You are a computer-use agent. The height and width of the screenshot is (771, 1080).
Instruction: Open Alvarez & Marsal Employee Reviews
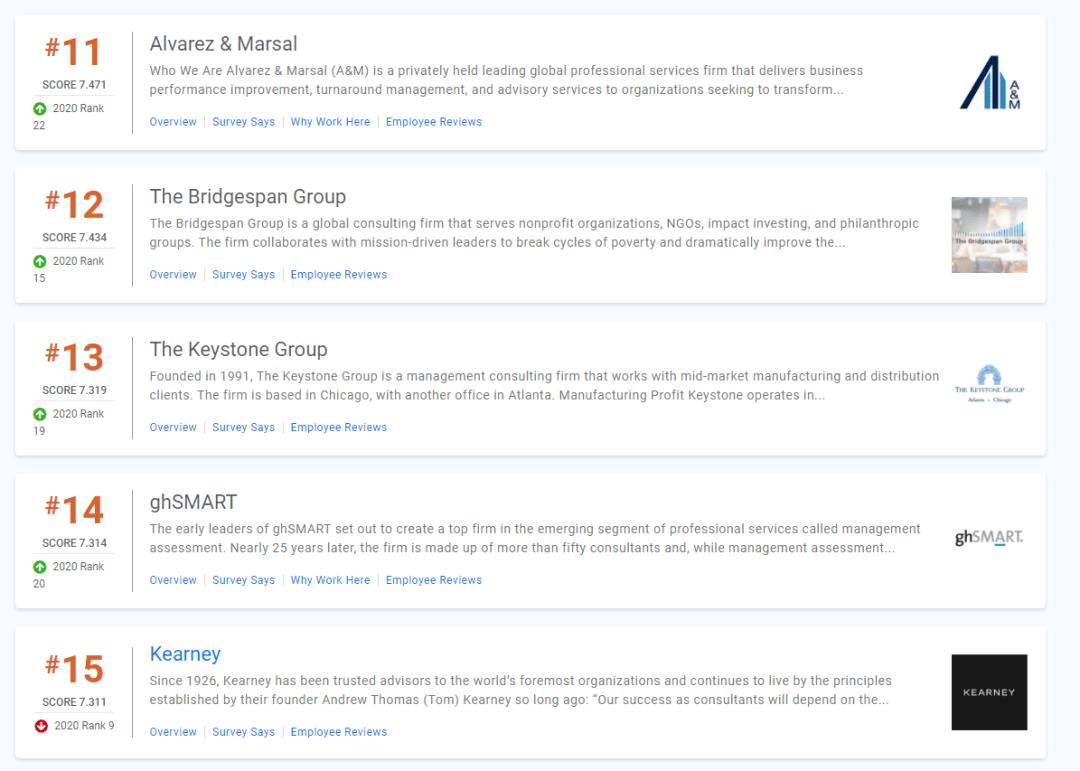coord(433,122)
